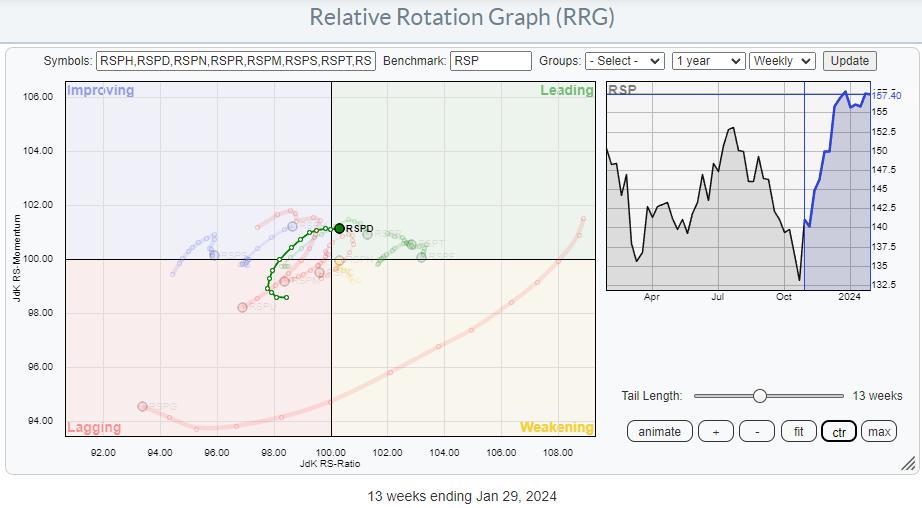Click the RSPG marker in Lagging quadrant
Image resolution: width=922 pixels, height=508 pixels.
pos(143,406)
